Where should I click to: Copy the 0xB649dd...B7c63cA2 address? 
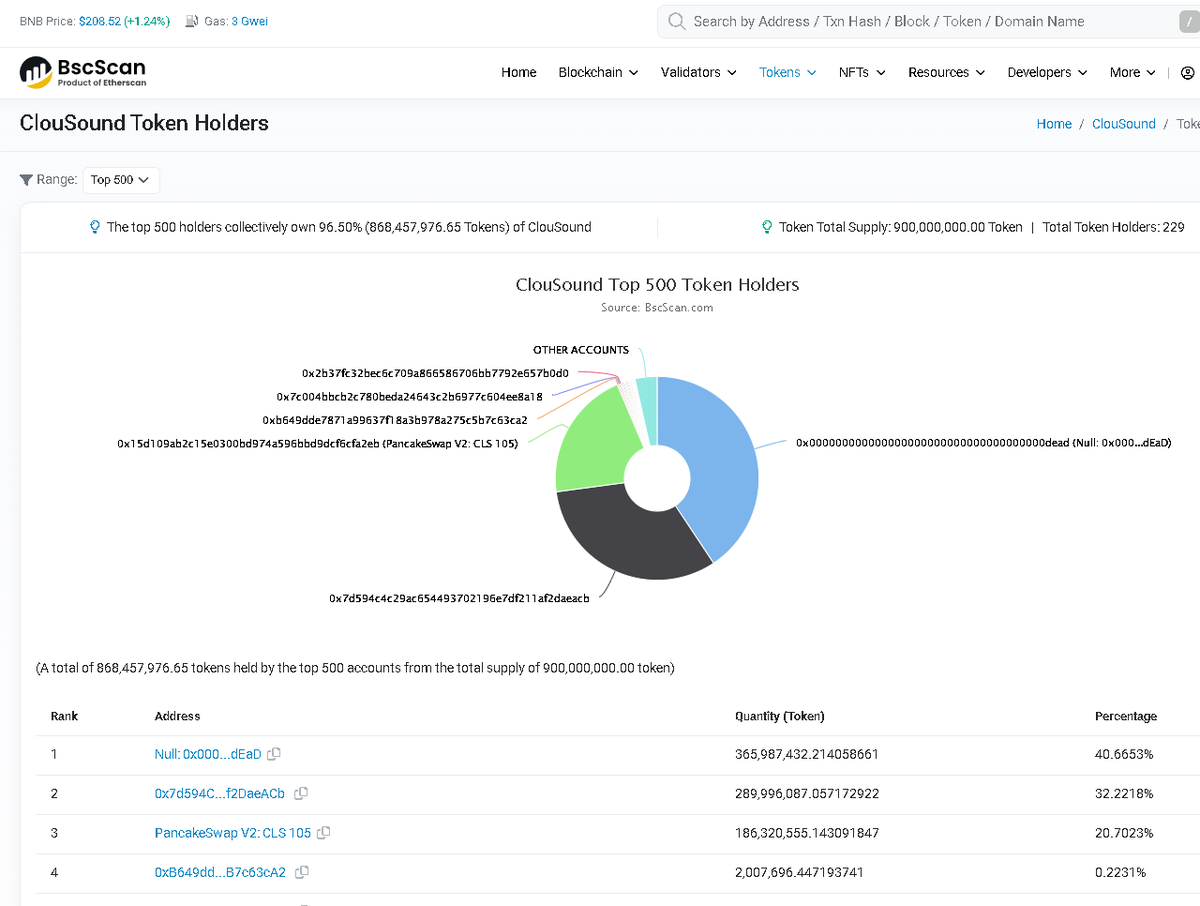302,873
